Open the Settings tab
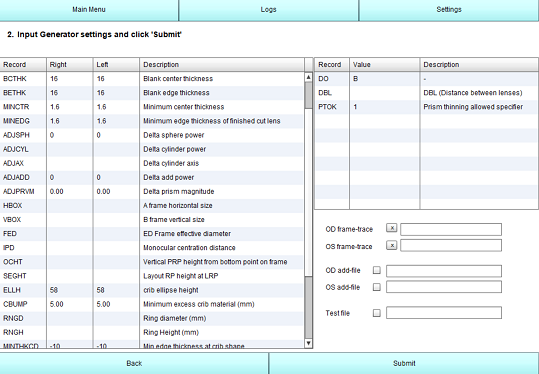Image resolution: width=539 pixels, height=374 pixels. (x=449, y=10)
